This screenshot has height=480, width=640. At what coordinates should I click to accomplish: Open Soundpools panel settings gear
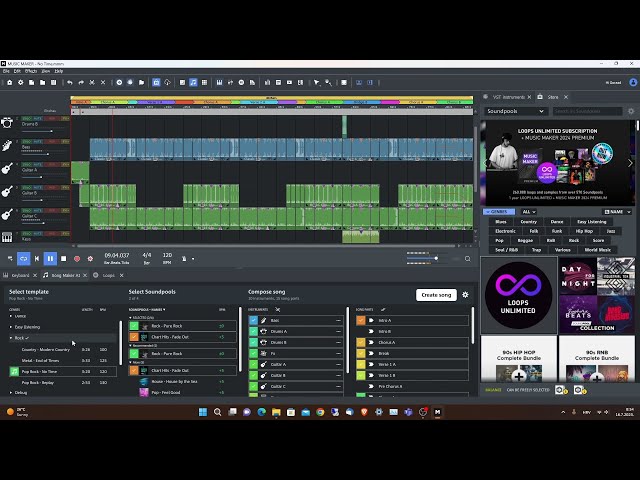tap(631, 111)
